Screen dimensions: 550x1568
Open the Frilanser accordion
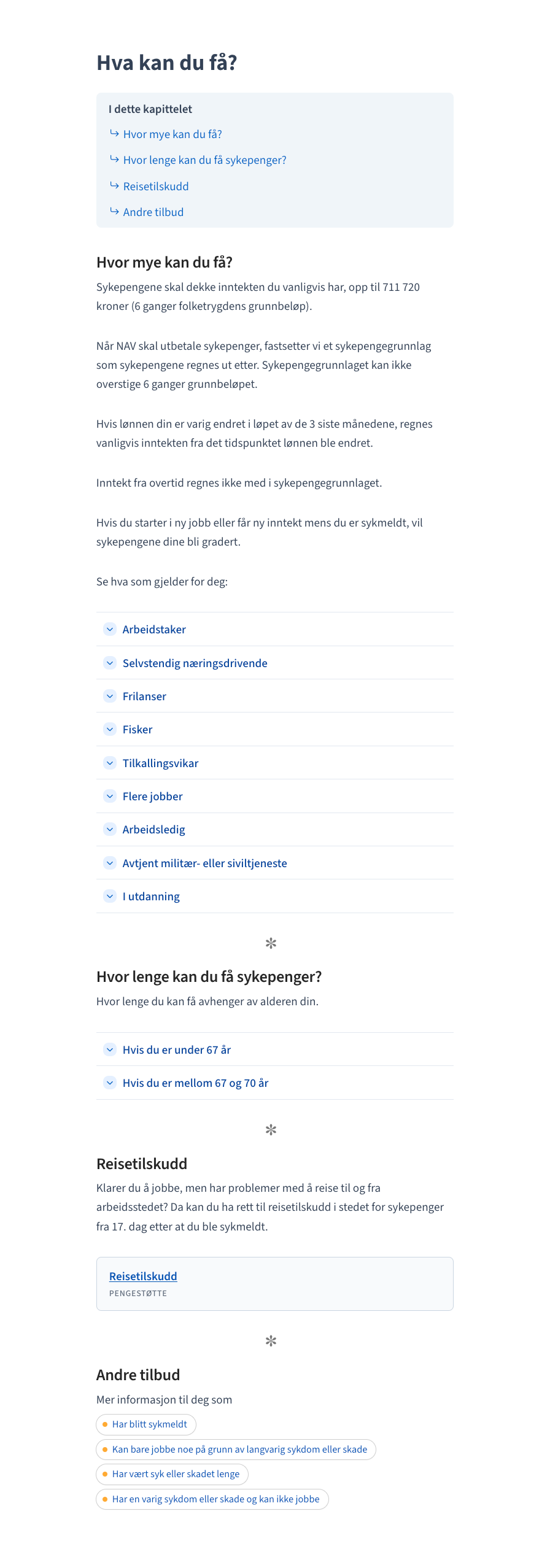144,696
